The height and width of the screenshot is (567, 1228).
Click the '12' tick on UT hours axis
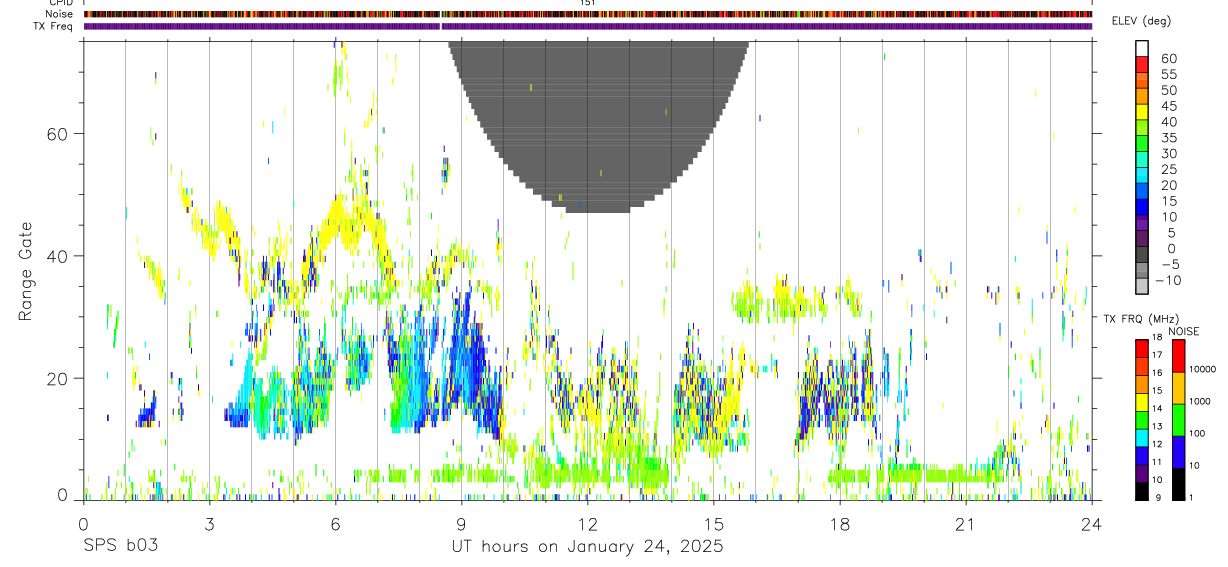(x=588, y=523)
